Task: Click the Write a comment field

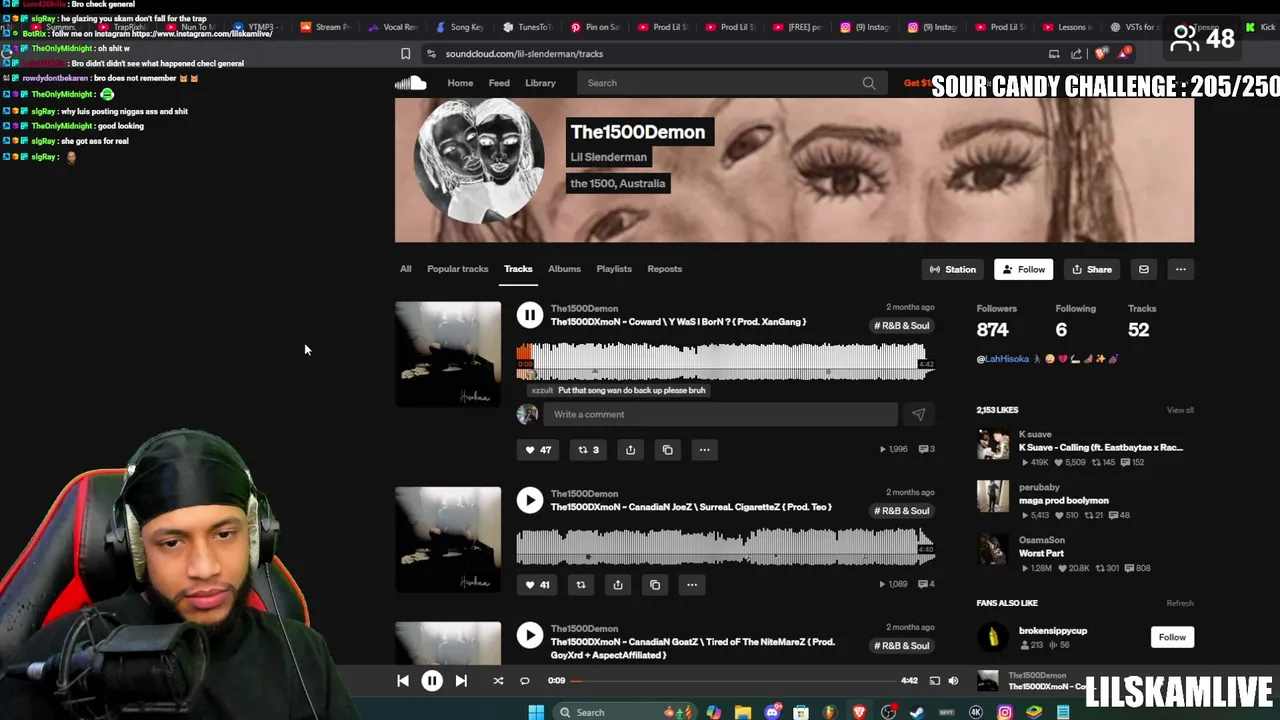Action: (720, 414)
